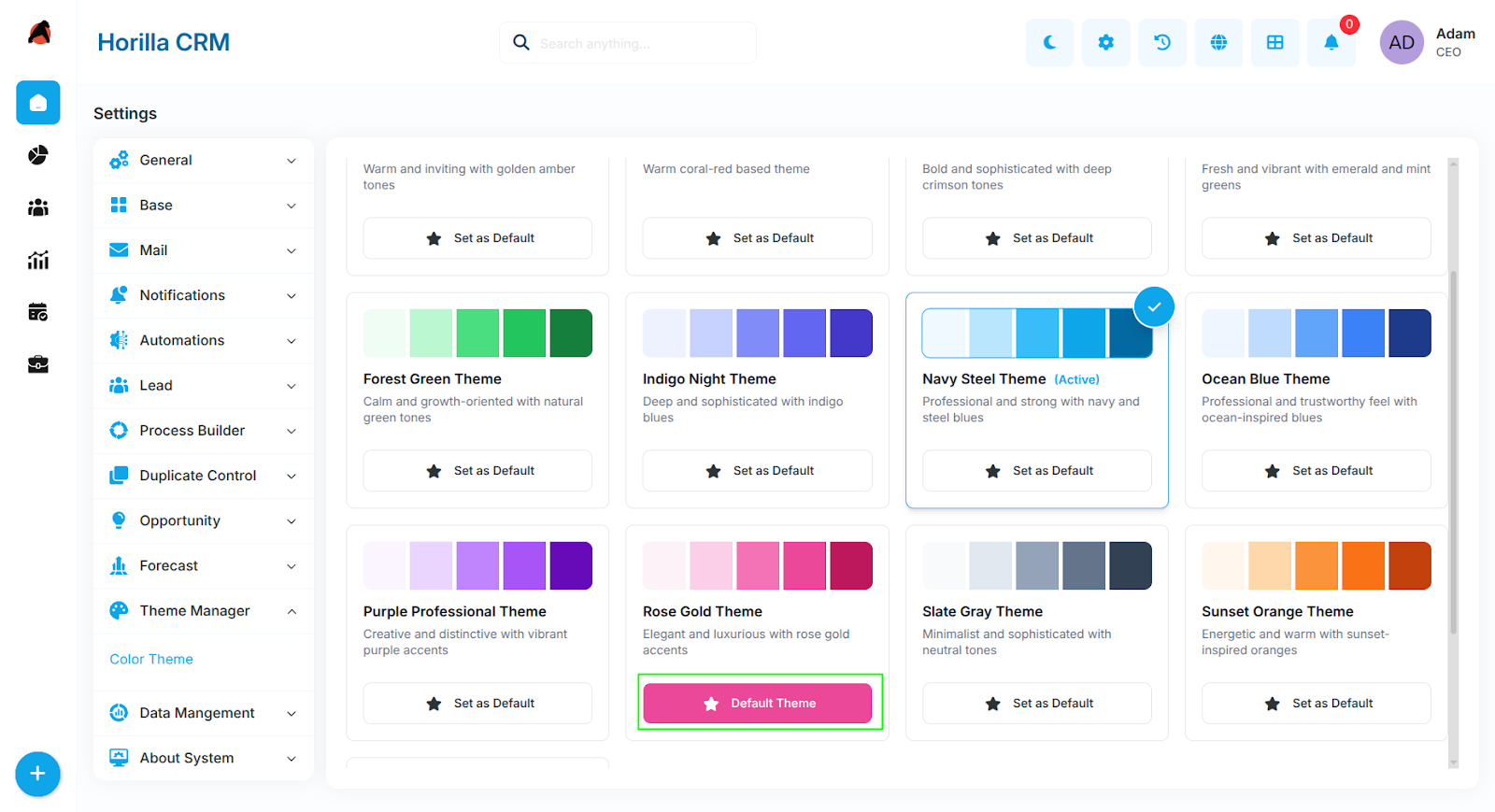Open the history clock icon
Viewport: 1495px width, 812px height.
pyautogui.click(x=1162, y=42)
